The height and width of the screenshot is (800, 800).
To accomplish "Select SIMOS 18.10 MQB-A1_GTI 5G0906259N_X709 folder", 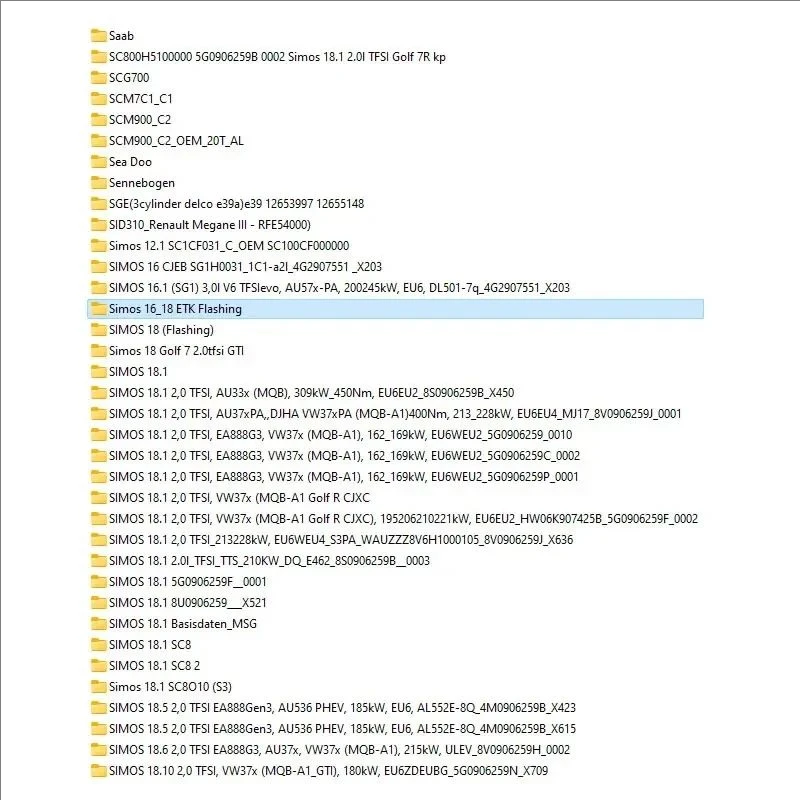I will point(329,770).
